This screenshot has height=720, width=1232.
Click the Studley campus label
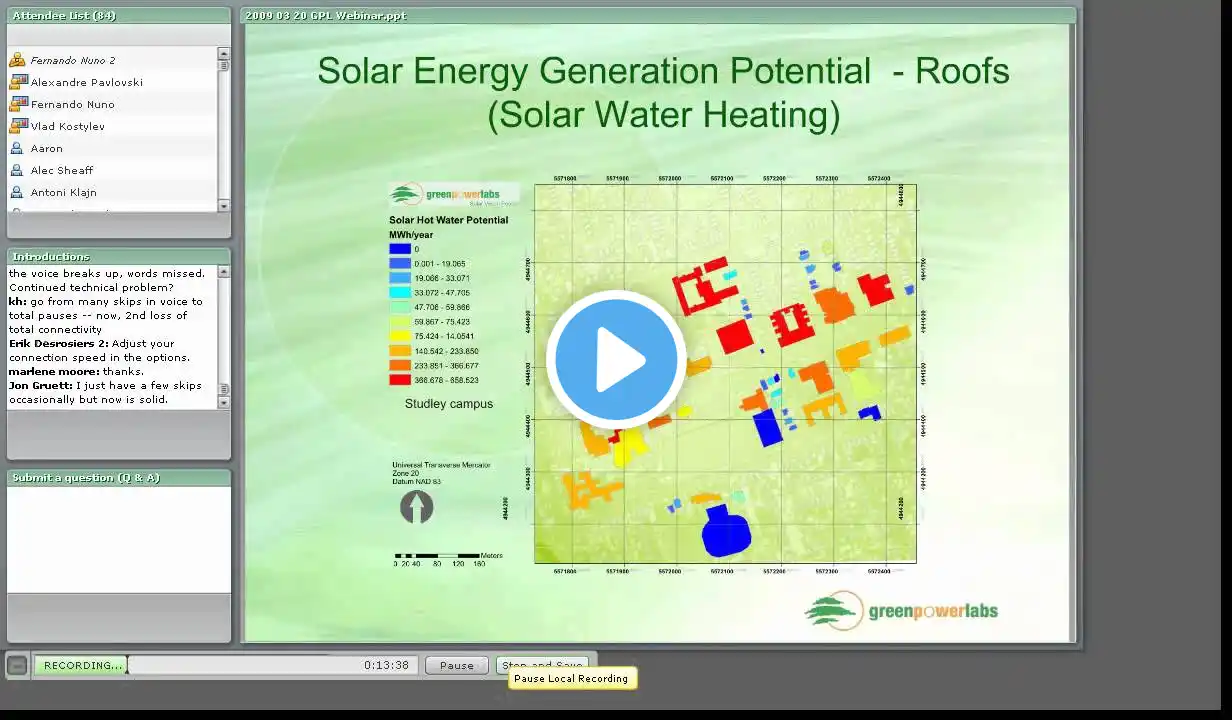click(x=449, y=404)
